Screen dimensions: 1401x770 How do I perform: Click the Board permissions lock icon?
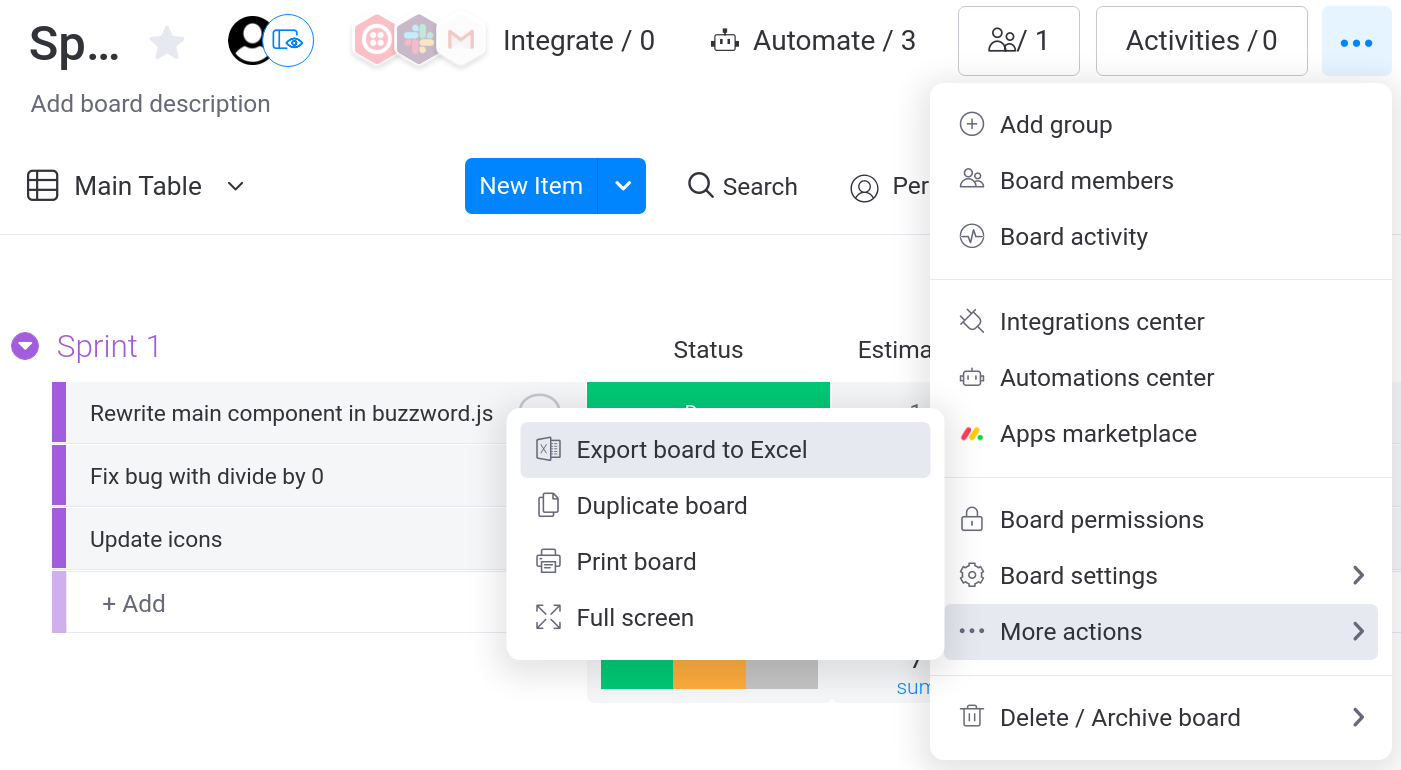972,519
